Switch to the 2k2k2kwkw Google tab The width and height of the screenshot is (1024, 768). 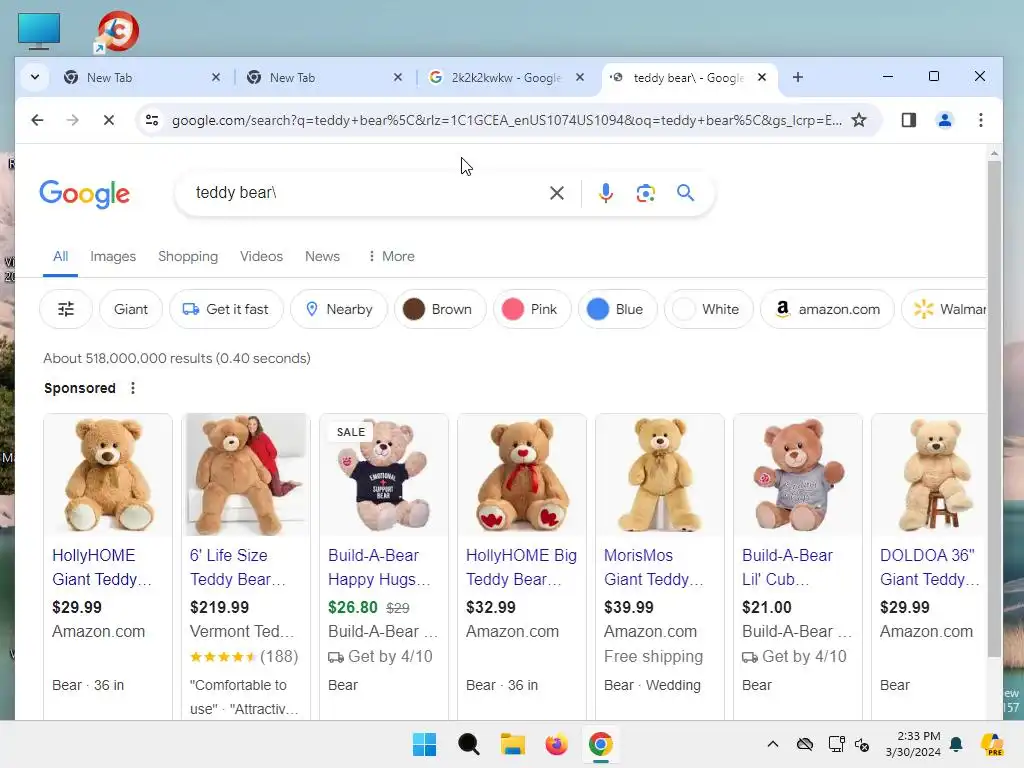pos(506,77)
